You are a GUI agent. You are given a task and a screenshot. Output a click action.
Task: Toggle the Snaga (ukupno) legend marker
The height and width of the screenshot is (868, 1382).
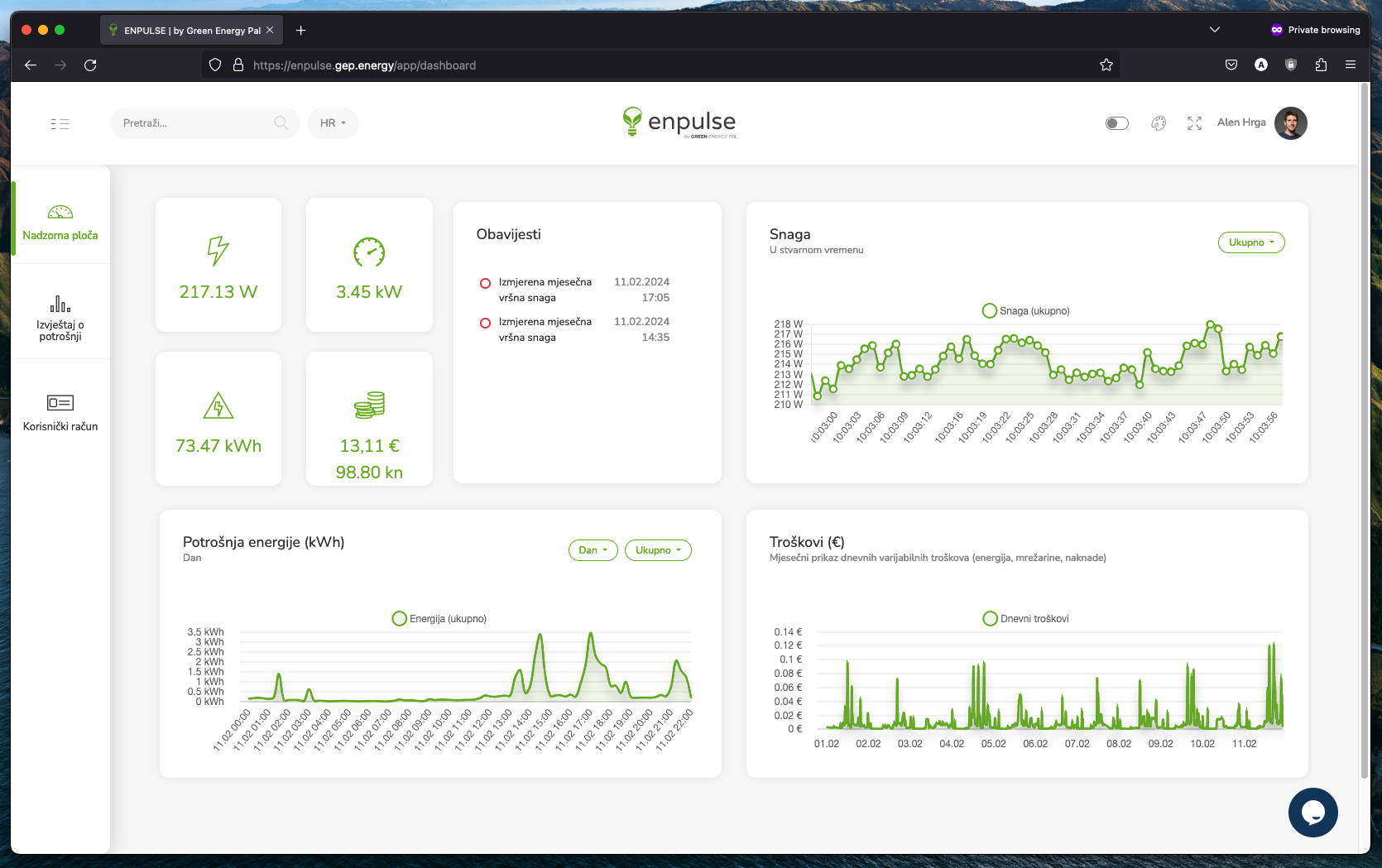(x=990, y=310)
